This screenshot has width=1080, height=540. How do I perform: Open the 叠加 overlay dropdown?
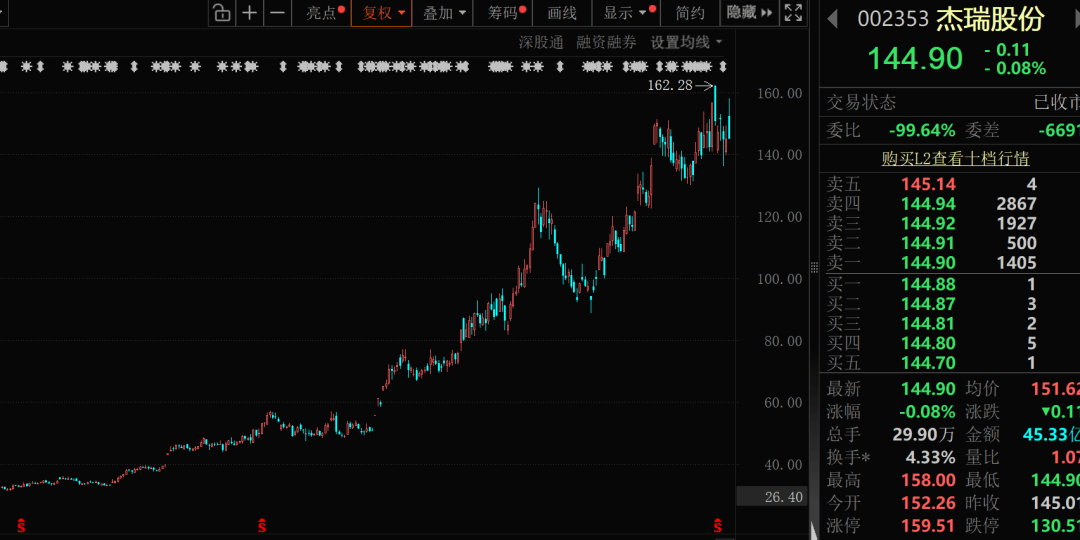click(x=443, y=12)
